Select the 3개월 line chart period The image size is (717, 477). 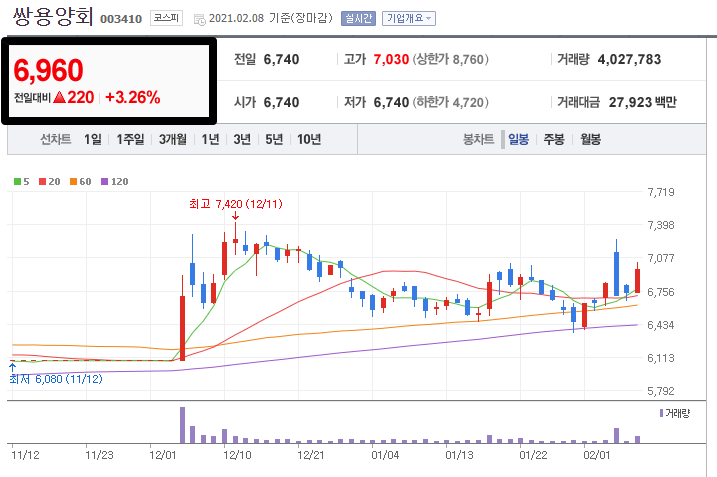click(173, 139)
